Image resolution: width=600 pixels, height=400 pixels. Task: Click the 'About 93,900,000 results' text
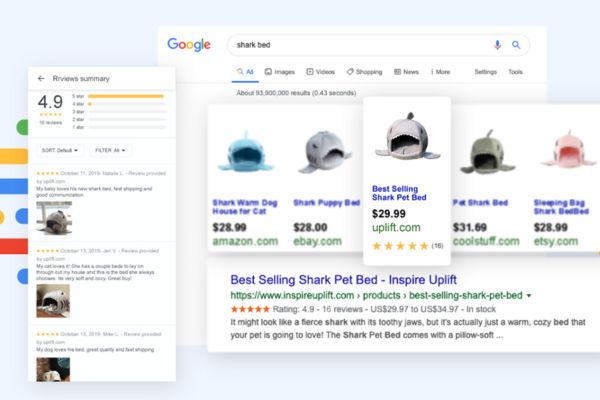pyautogui.click(x=296, y=93)
